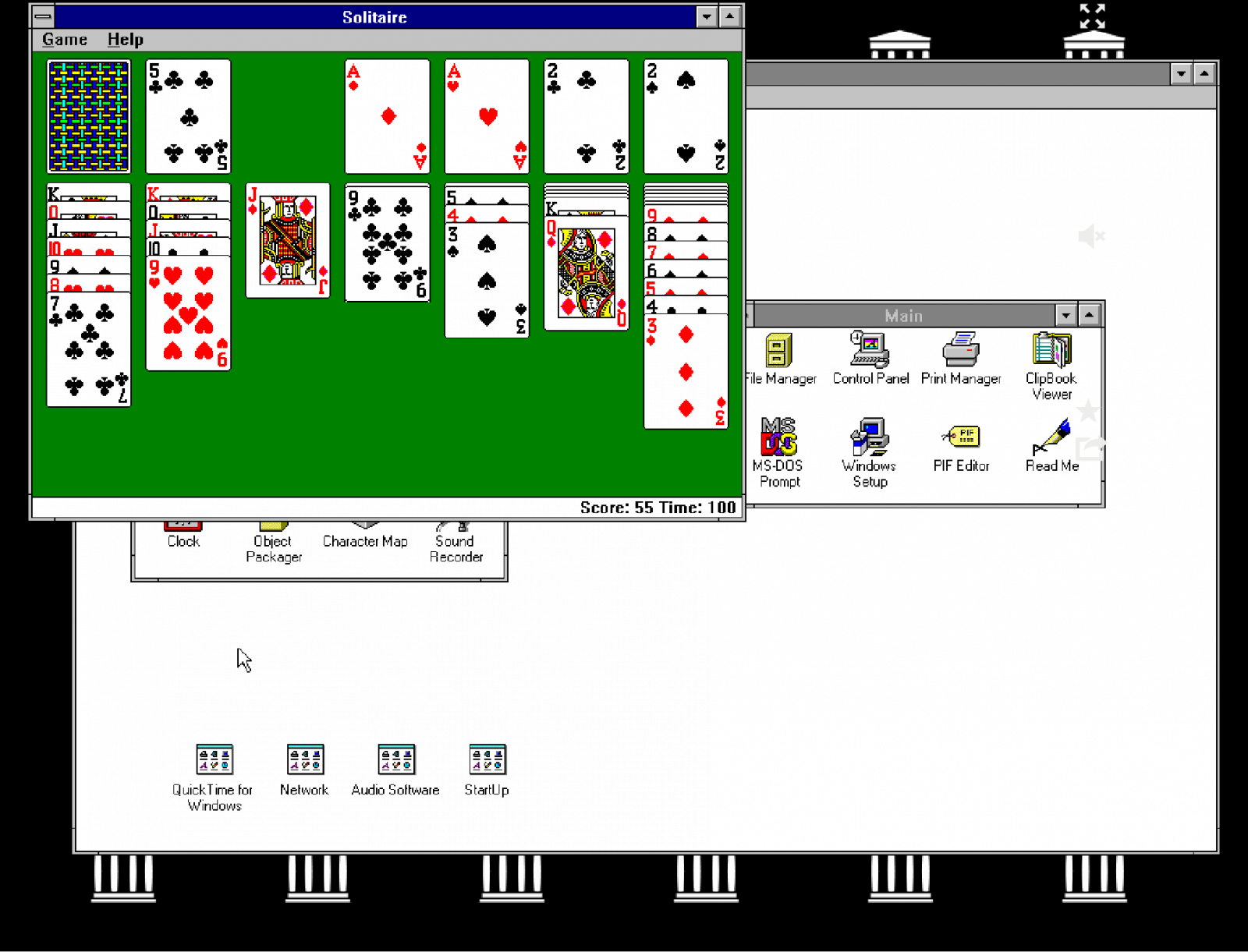Select the Jack of diamonds tableau card
This screenshot has height=952, width=1248.
point(288,241)
